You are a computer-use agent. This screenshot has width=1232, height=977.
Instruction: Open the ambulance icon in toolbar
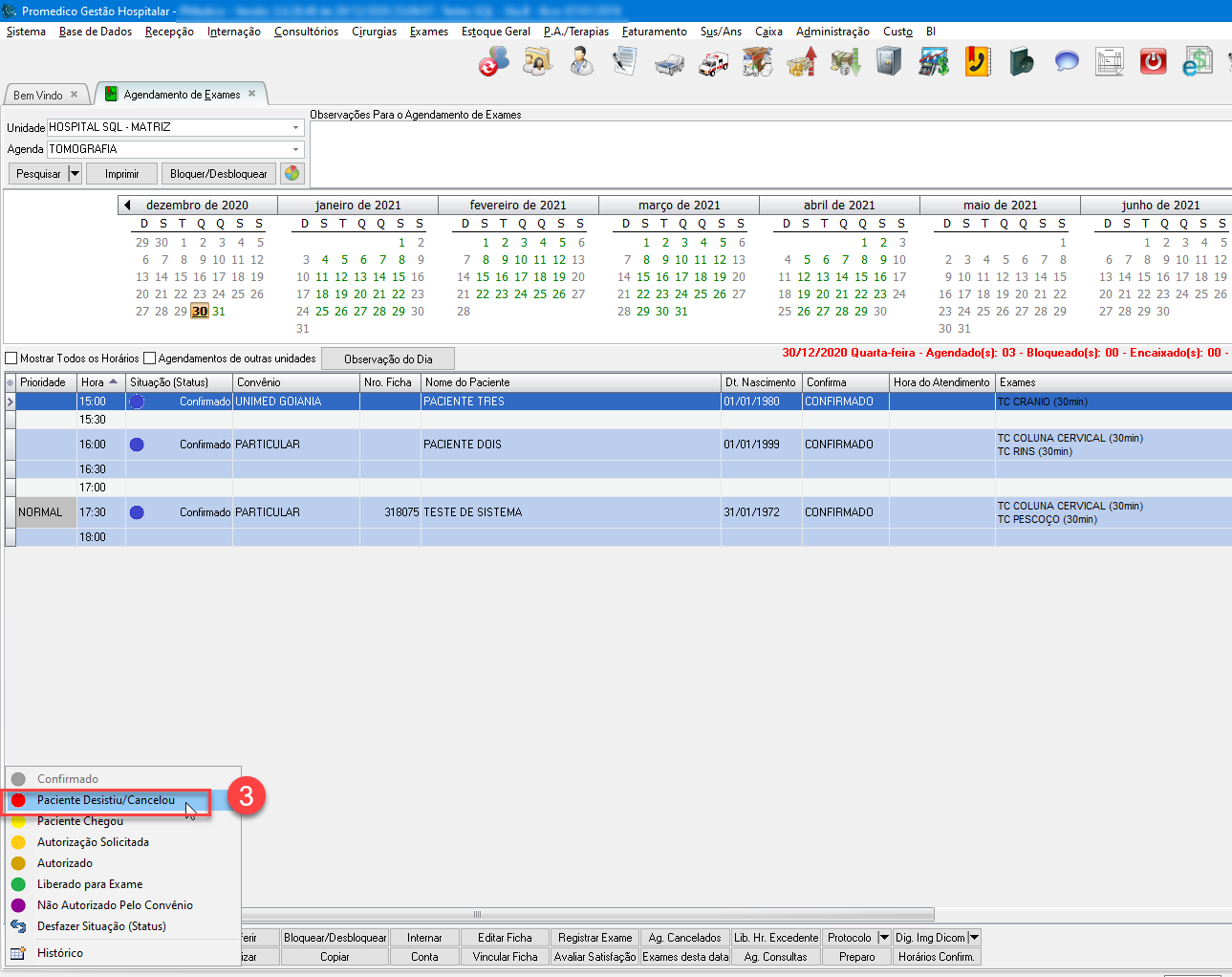[x=713, y=63]
